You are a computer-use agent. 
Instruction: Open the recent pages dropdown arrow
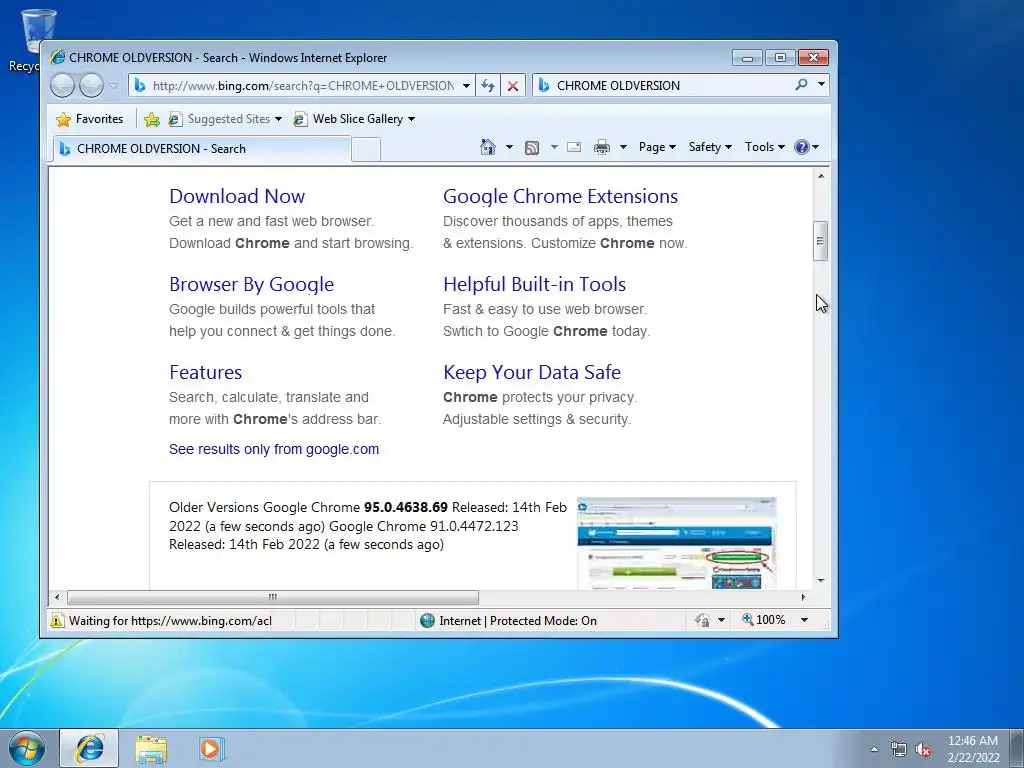(113, 86)
